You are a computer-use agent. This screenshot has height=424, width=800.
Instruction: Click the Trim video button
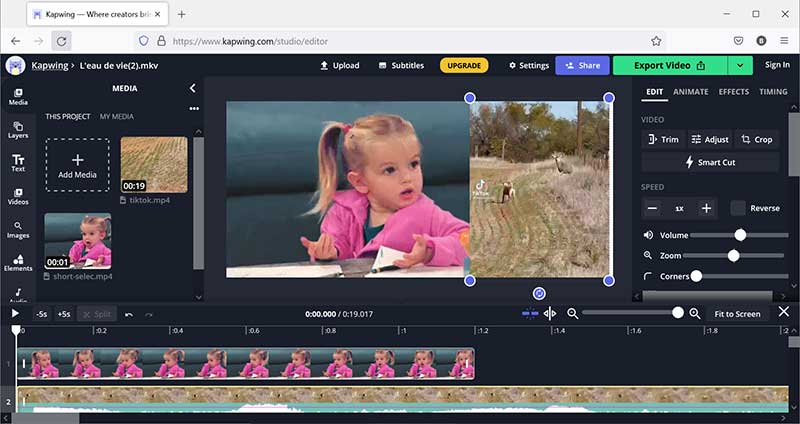tap(663, 139)
